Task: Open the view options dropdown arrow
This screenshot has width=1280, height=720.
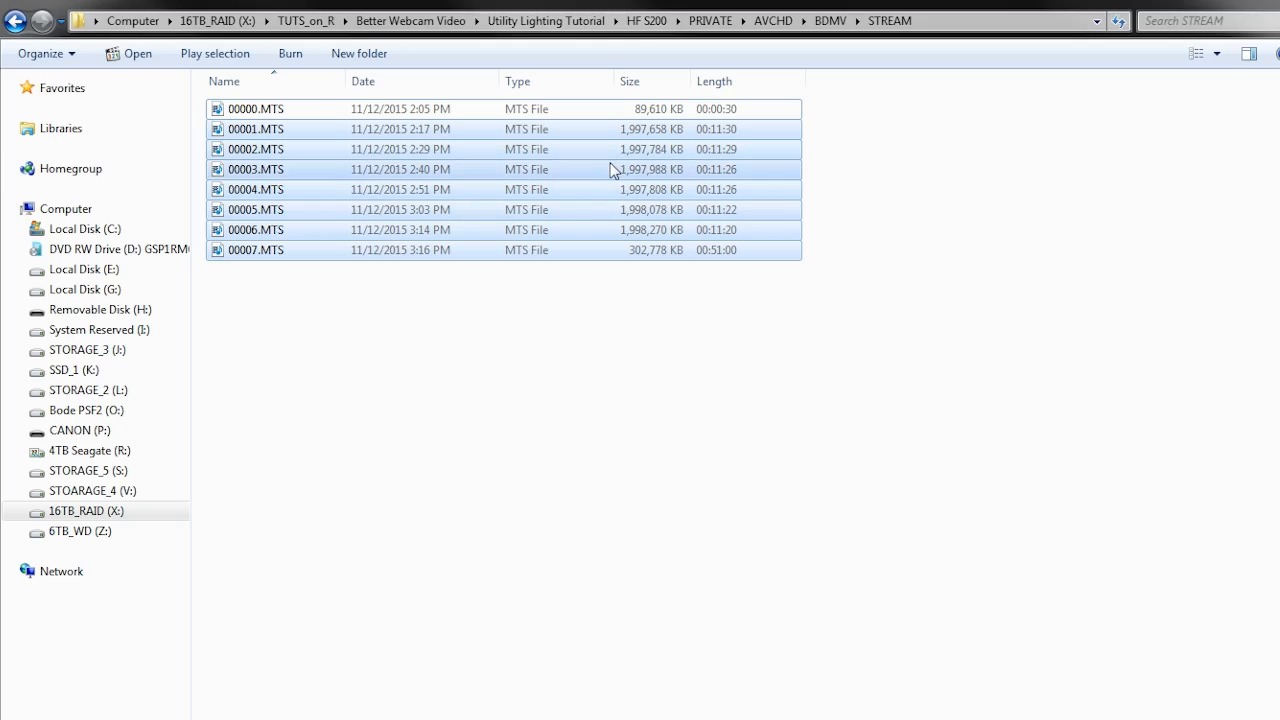Action: (x=1217, y=54)
